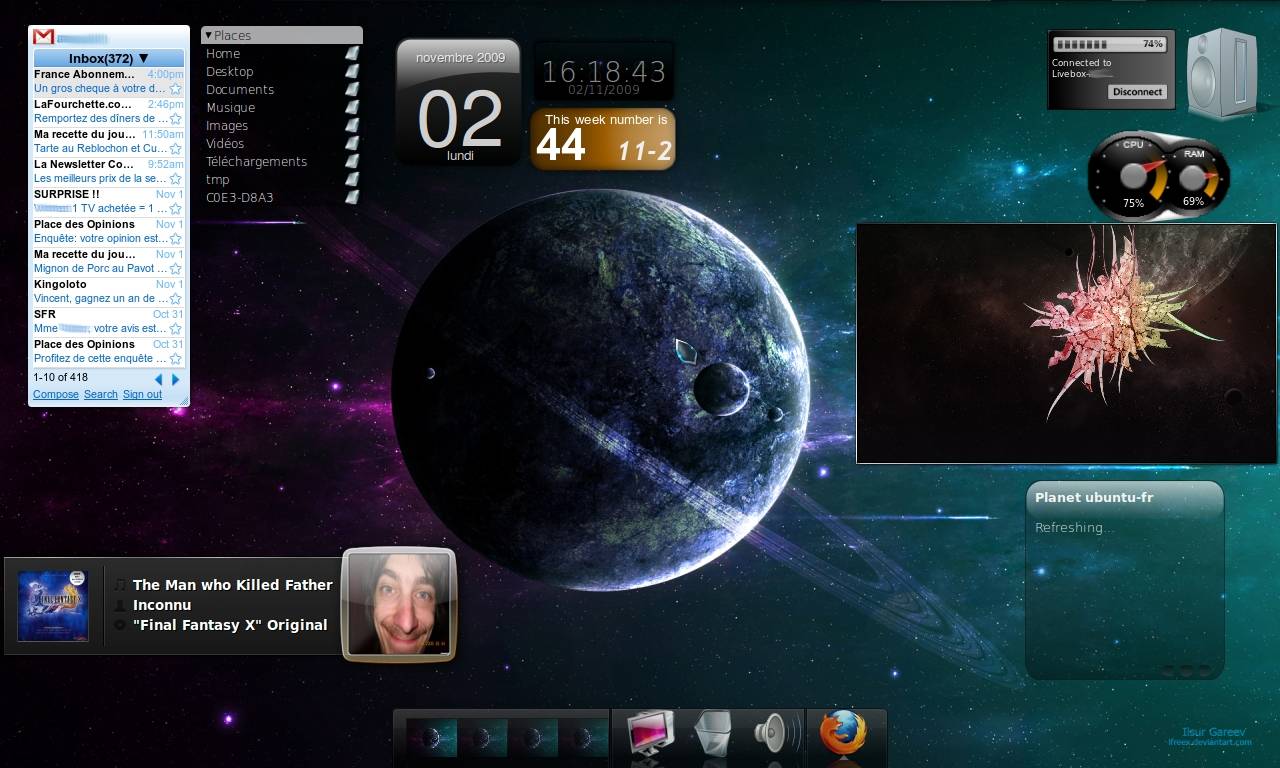1280x768 pixels.
Task: Open 'Les meilleurs prix de la se...' email
Action: (x=101, y=179)
